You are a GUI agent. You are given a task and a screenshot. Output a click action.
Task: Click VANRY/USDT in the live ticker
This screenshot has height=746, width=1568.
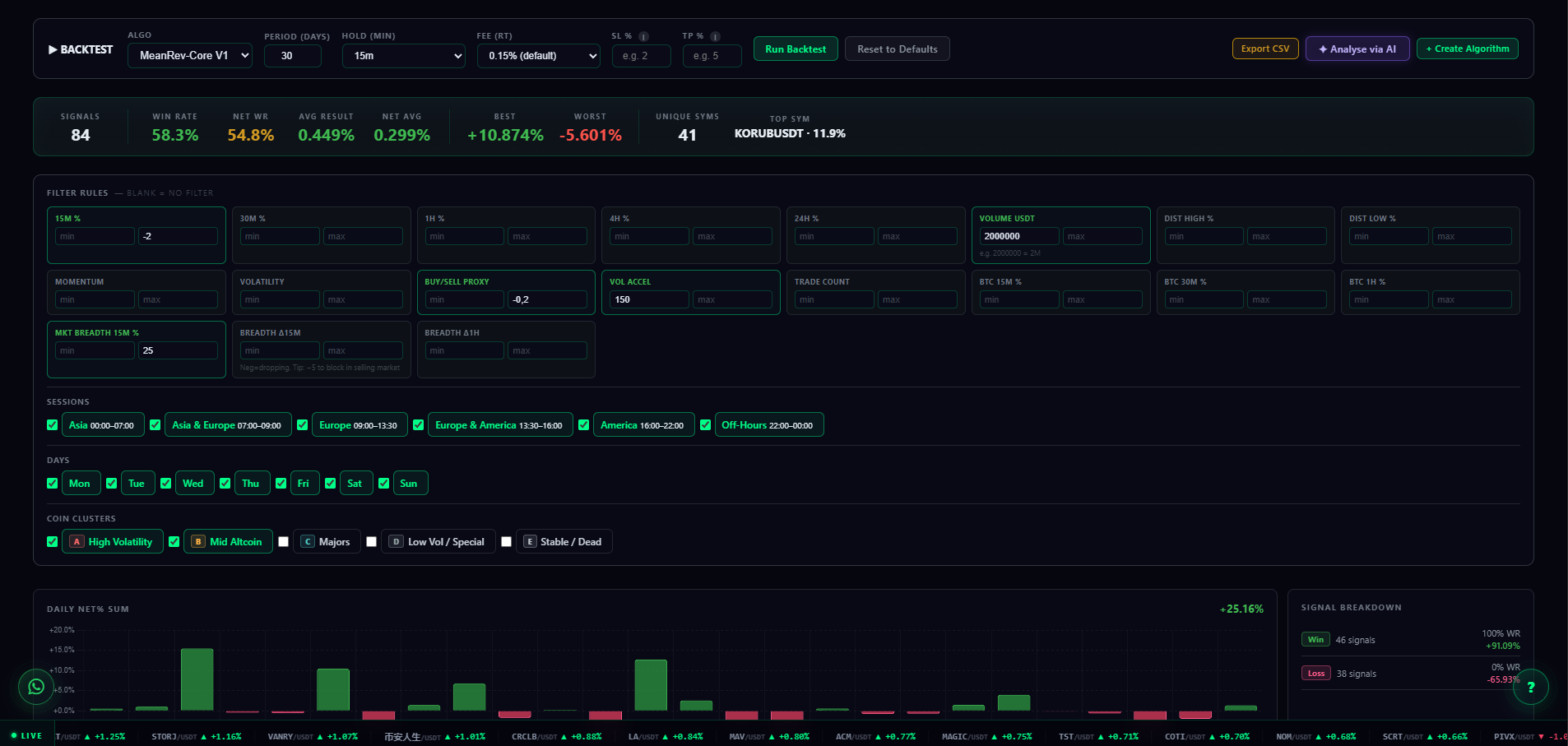(x=313, y=736)
